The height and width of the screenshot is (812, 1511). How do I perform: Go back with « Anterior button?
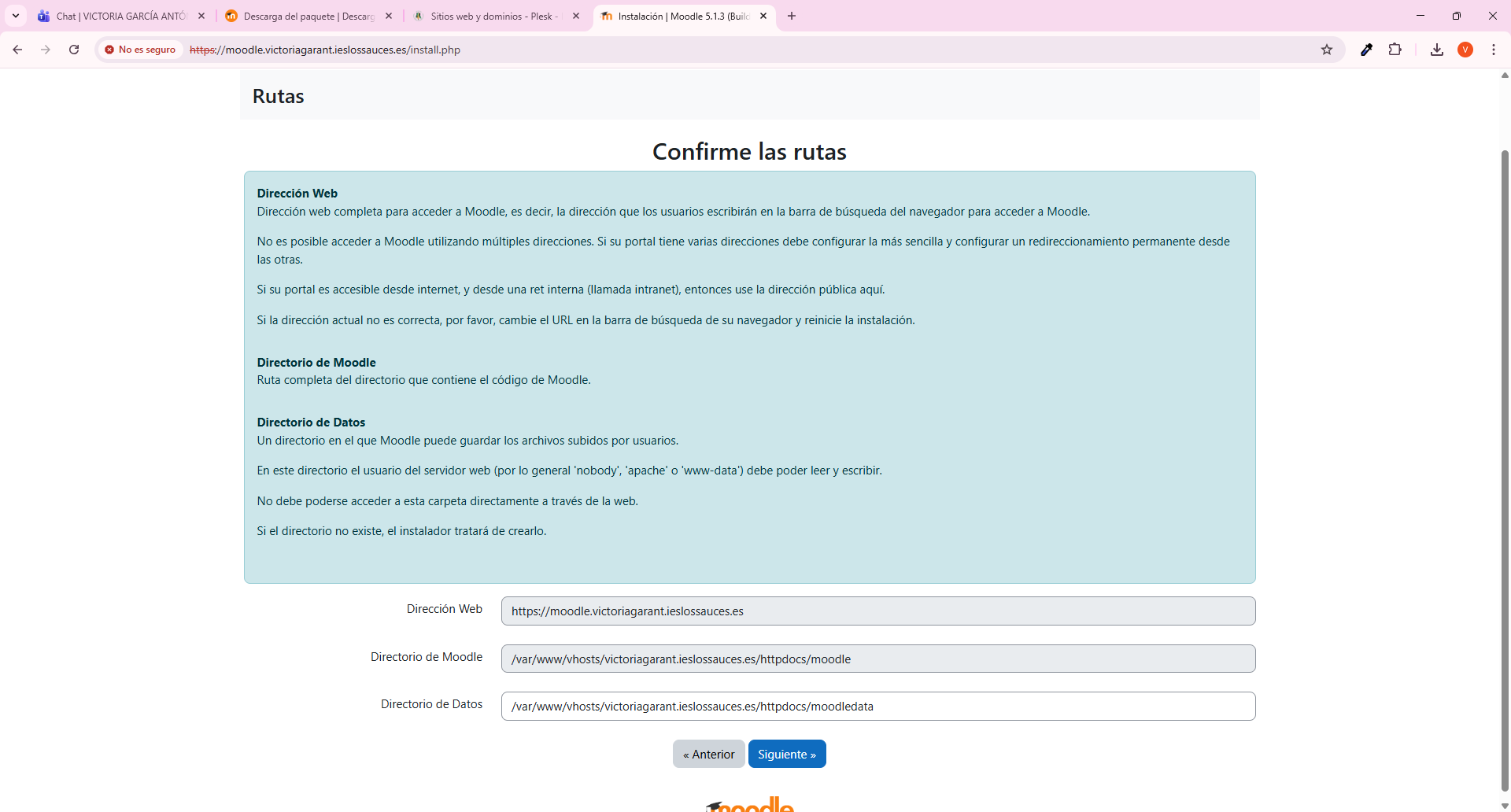(708, 754)
